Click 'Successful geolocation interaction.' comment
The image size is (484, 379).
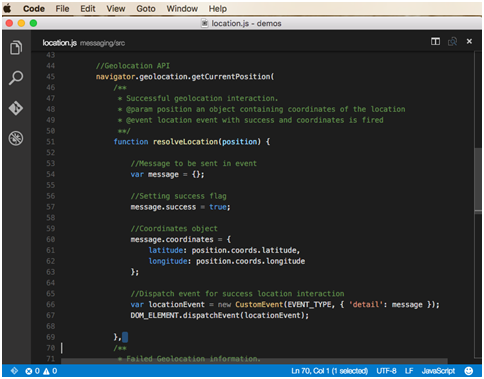202,98
